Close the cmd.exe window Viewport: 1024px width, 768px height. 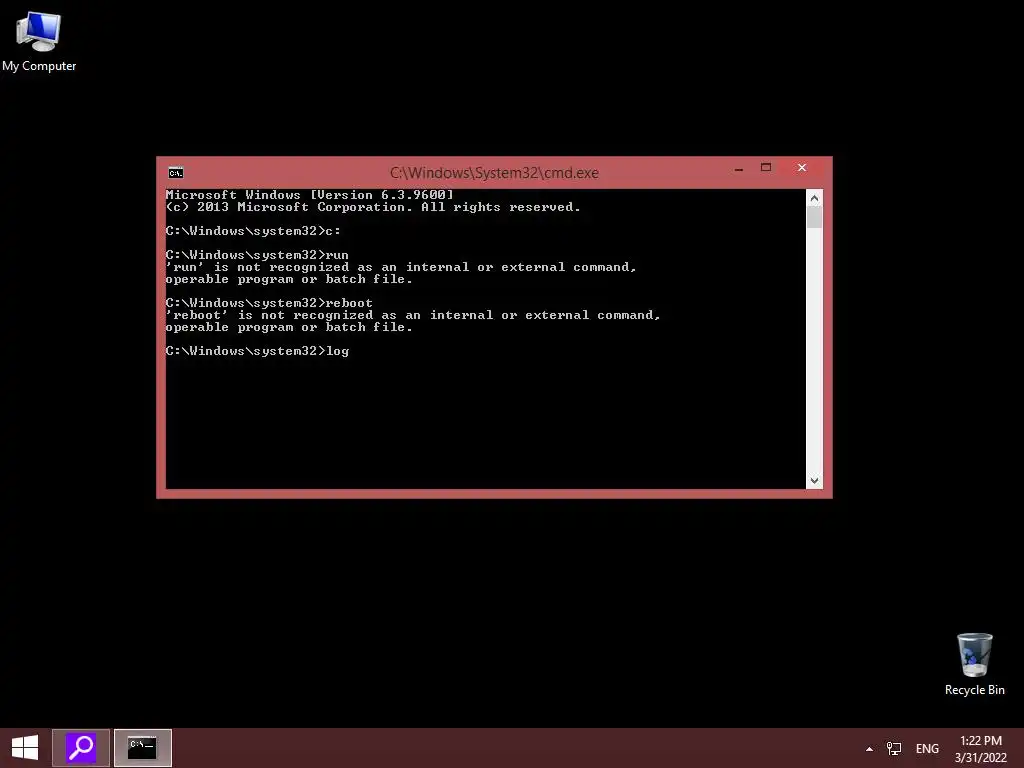802,168
